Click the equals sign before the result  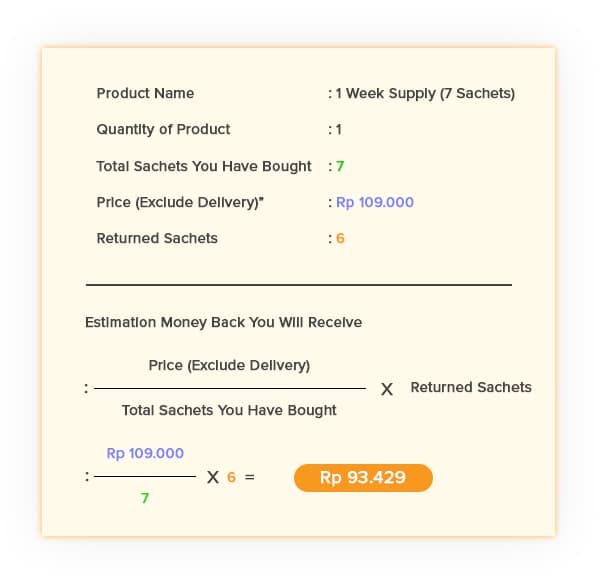coord(249,477)
